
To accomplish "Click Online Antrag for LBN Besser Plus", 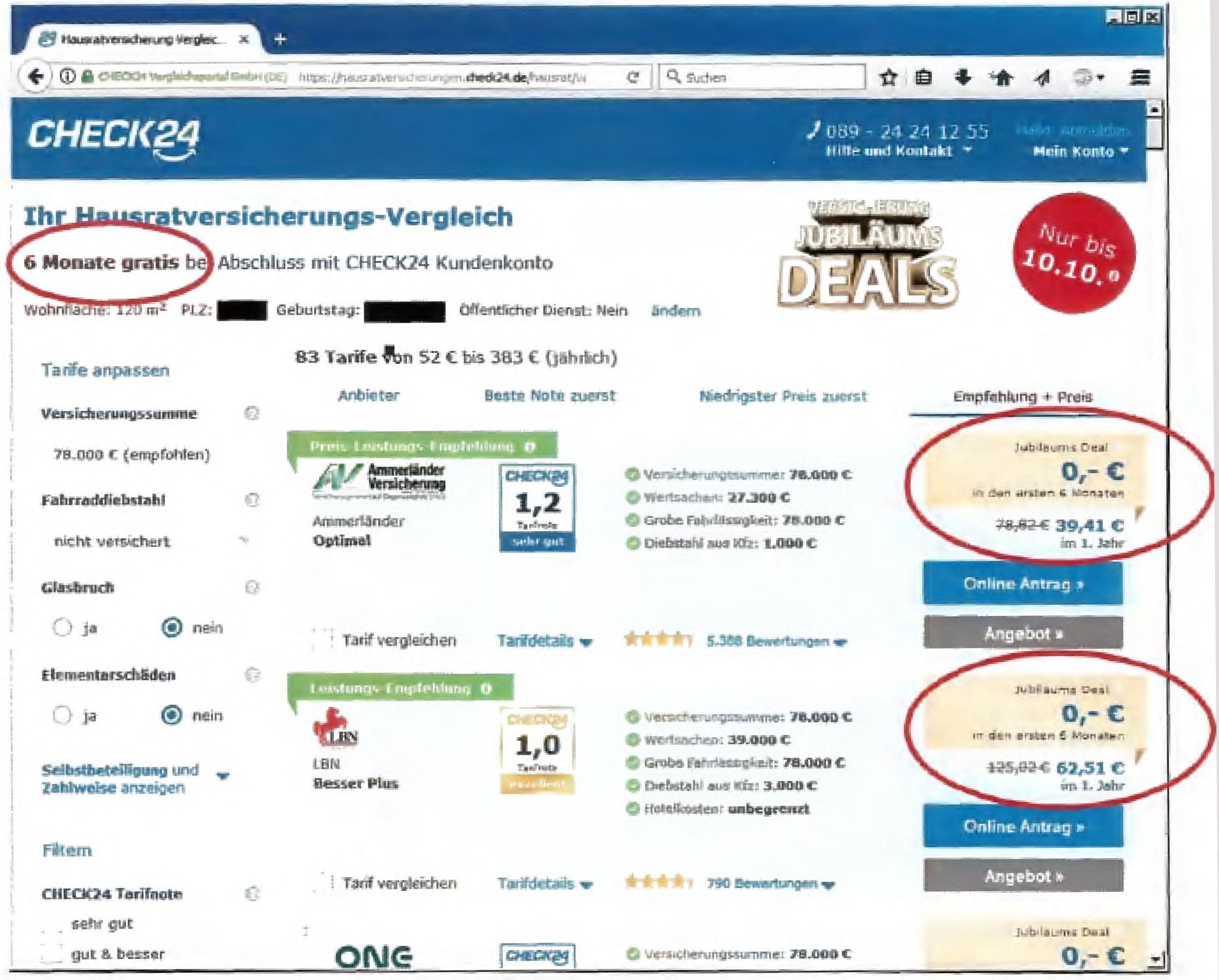I will pyautogui.click(x=1023, y=826).
